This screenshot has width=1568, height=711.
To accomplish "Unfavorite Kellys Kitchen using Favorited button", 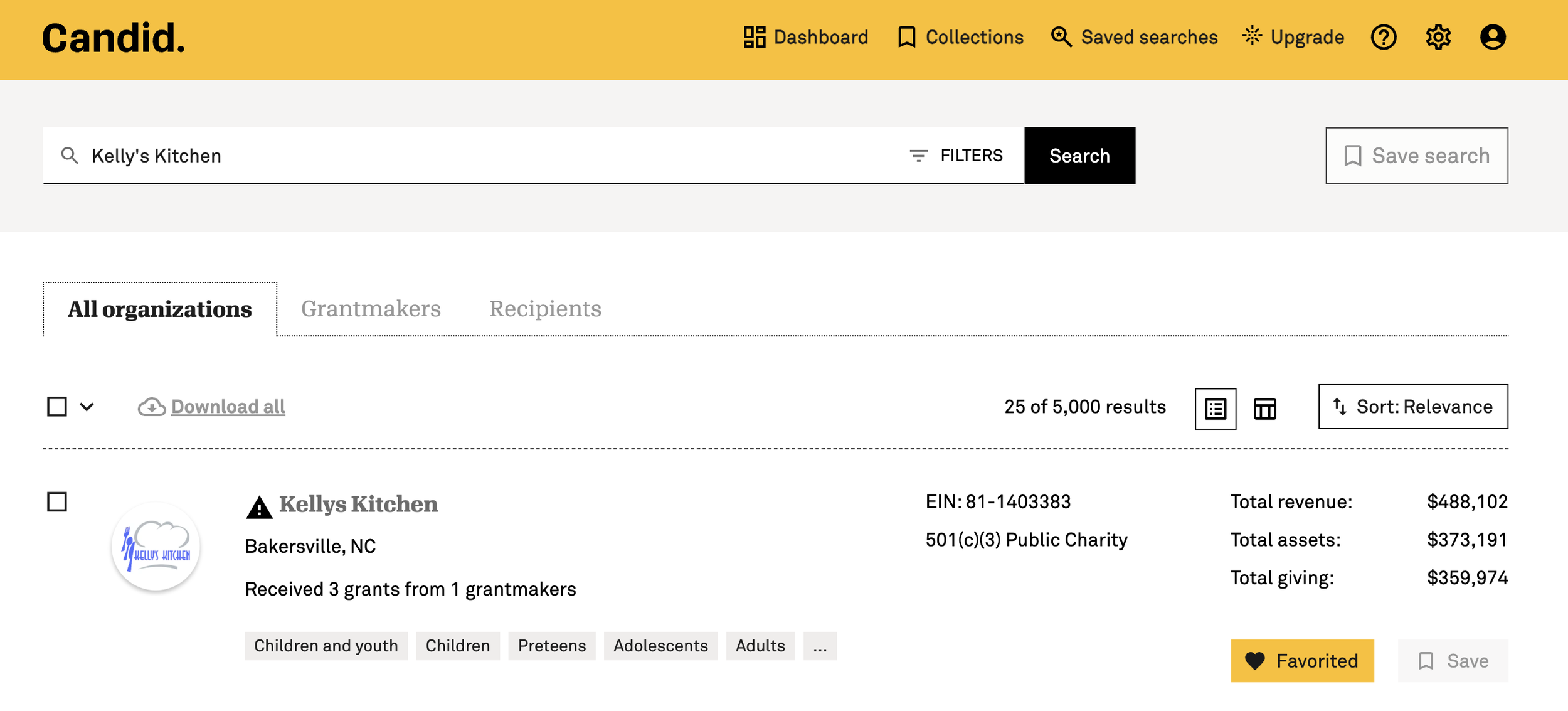I will click(x=1302, y=661).
